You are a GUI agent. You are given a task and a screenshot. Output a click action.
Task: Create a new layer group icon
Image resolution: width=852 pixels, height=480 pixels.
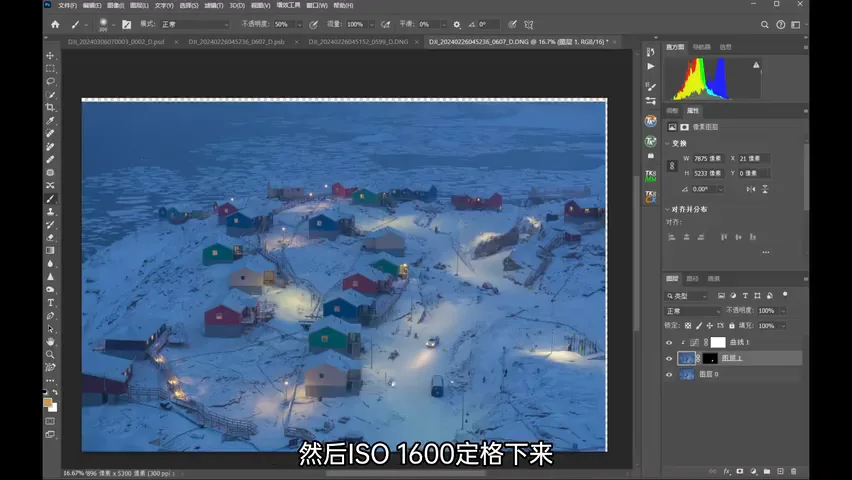tap(767, 471)
